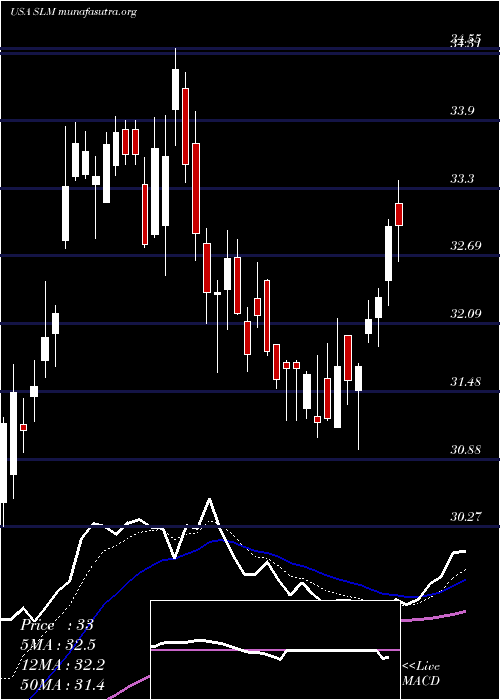Click the 'Price : 33' readout
Viewport: 500px width, 700px height.
pos(57,625)
